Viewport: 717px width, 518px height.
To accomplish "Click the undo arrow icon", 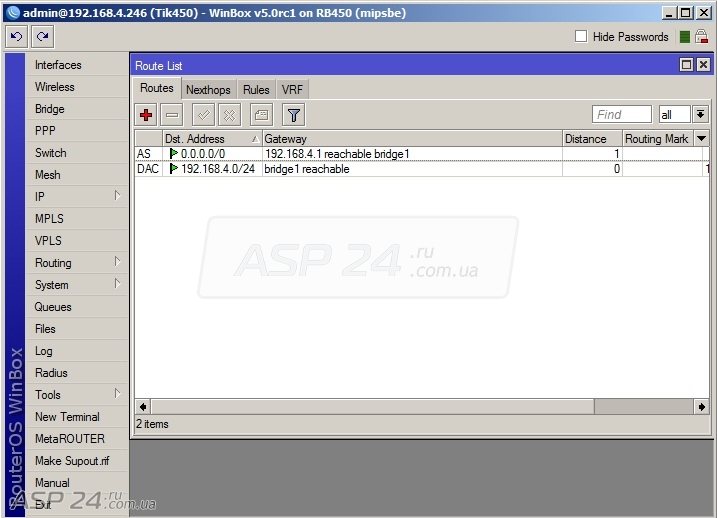I will click(16, 37).
